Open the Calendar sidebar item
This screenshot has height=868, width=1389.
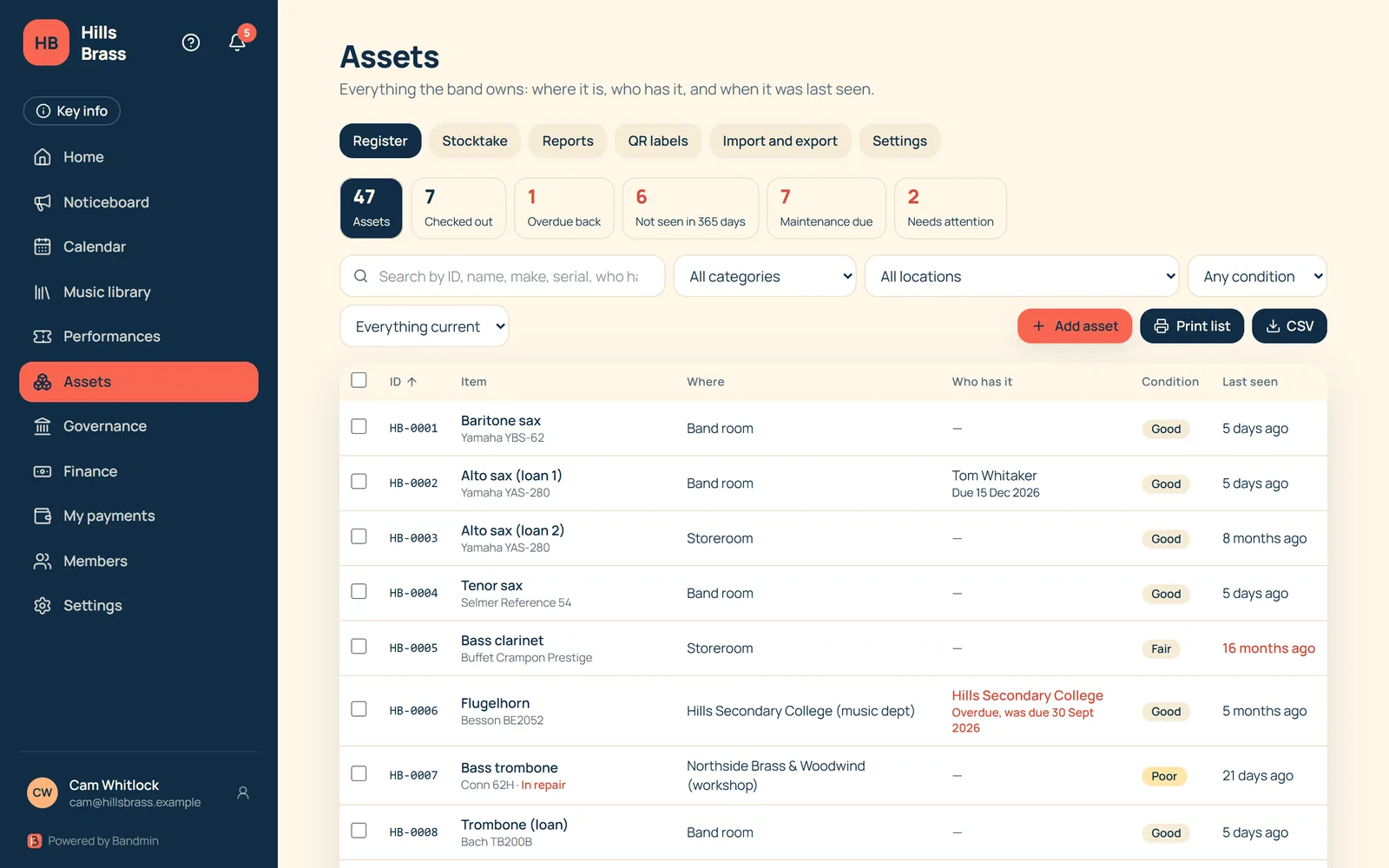coord(139,247)
